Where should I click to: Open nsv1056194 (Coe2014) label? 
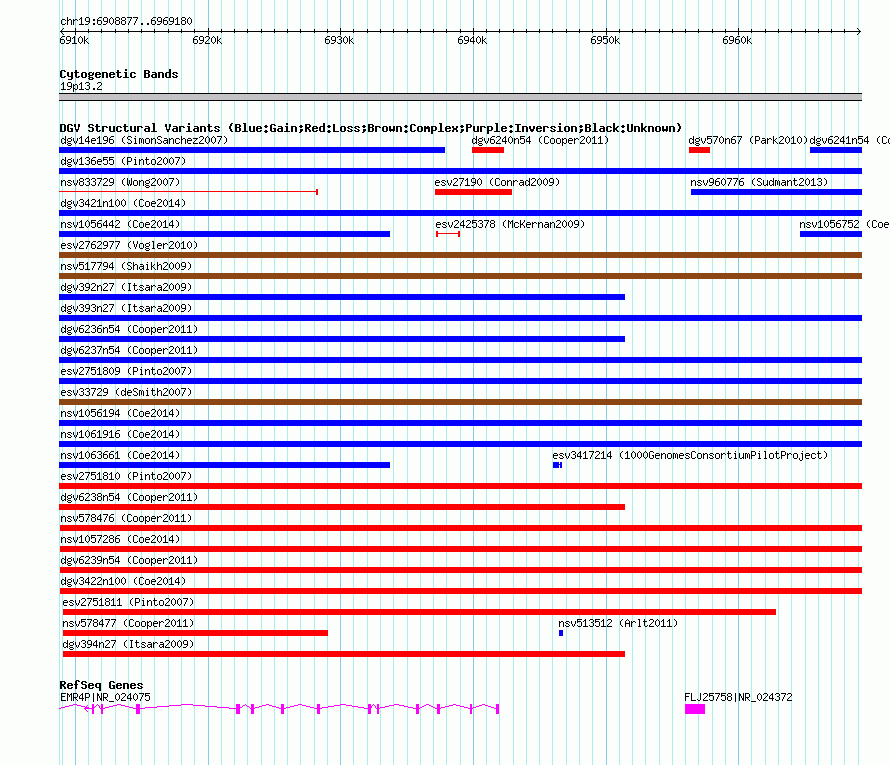pos(120,413)
